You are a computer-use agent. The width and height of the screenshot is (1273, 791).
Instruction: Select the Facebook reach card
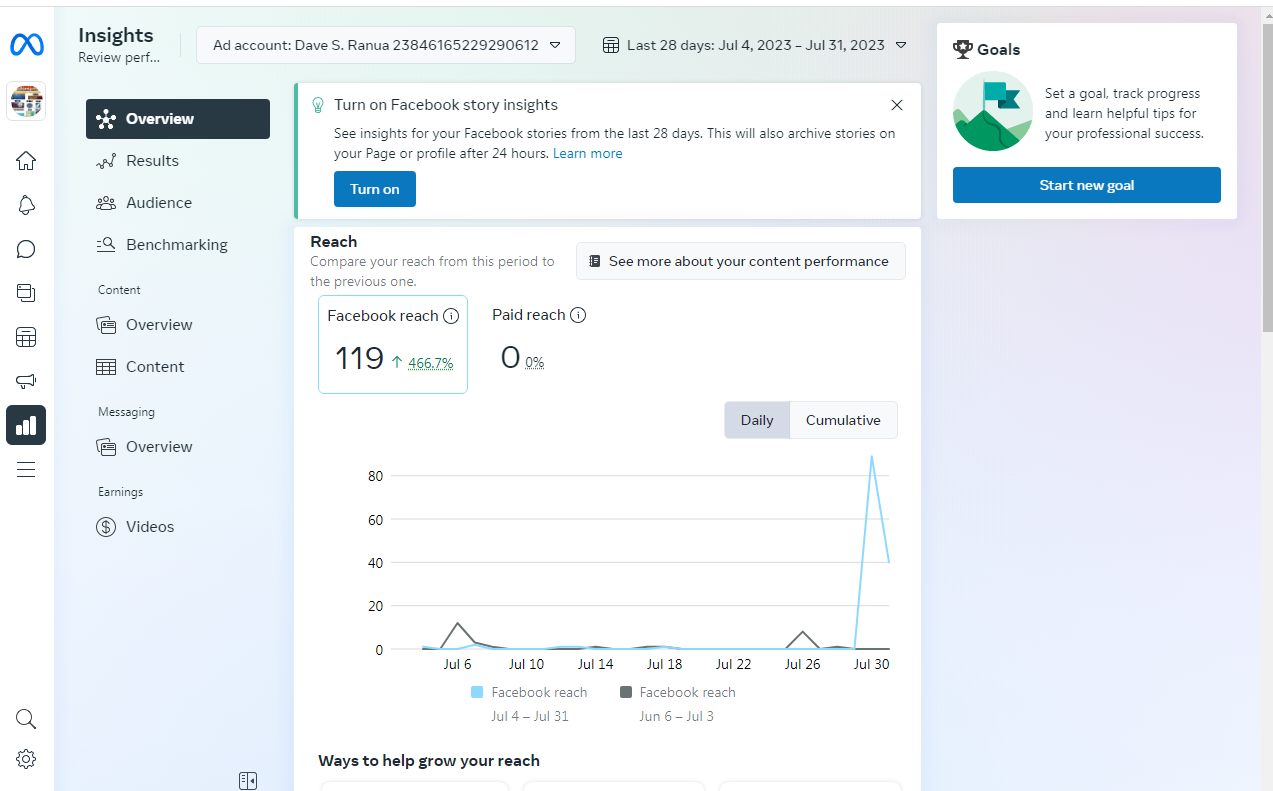point(393,344)
